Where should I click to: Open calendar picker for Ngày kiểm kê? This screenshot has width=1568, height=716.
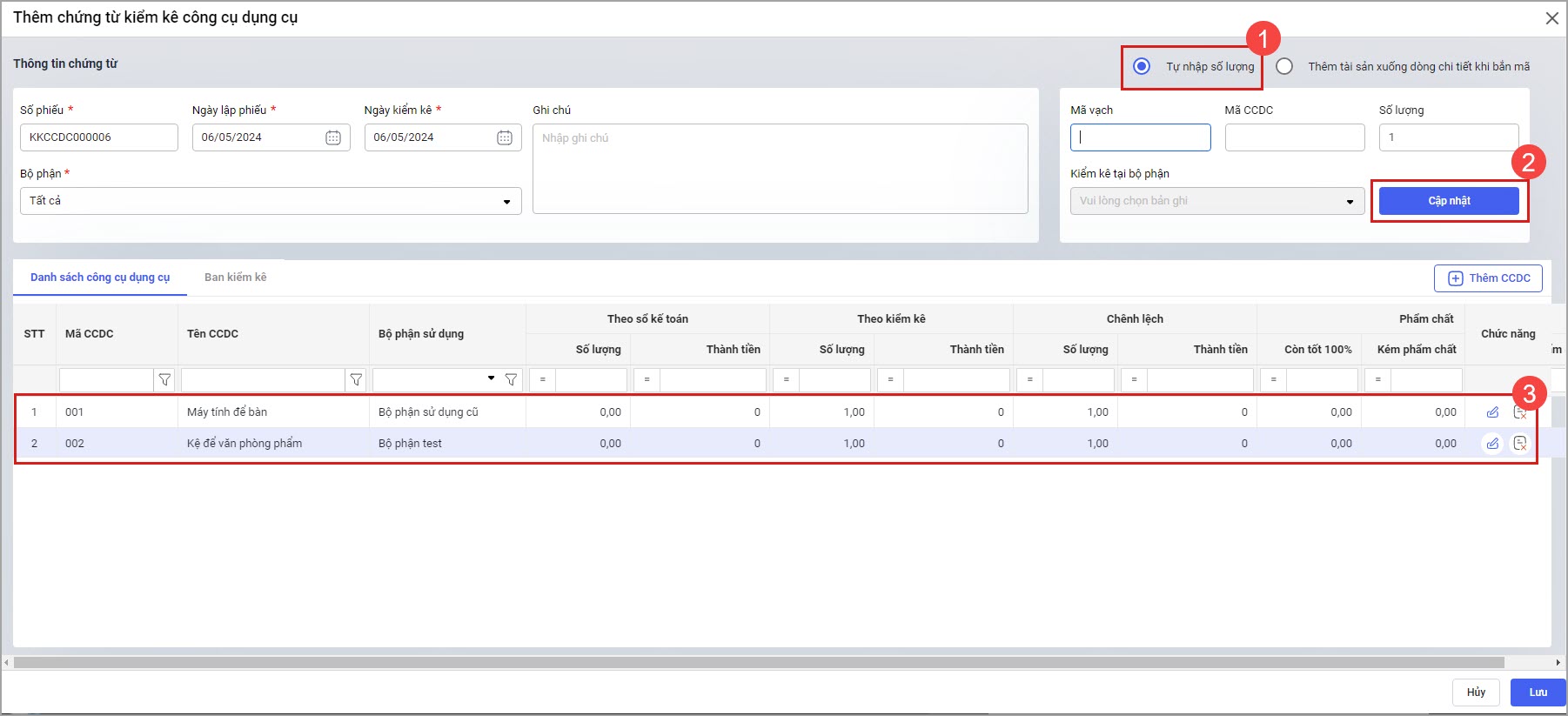point(505,137)
